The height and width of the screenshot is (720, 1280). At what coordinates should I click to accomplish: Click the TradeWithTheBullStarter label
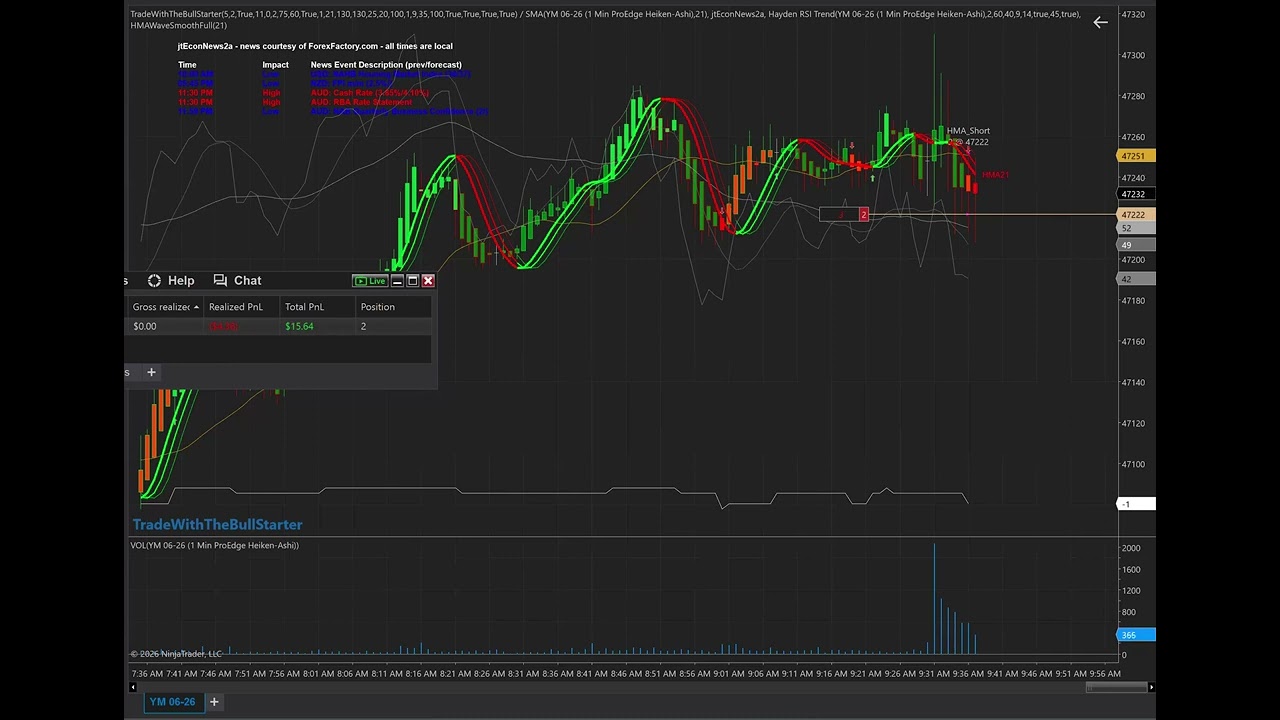pyautogui.click(x=217, y=524)
